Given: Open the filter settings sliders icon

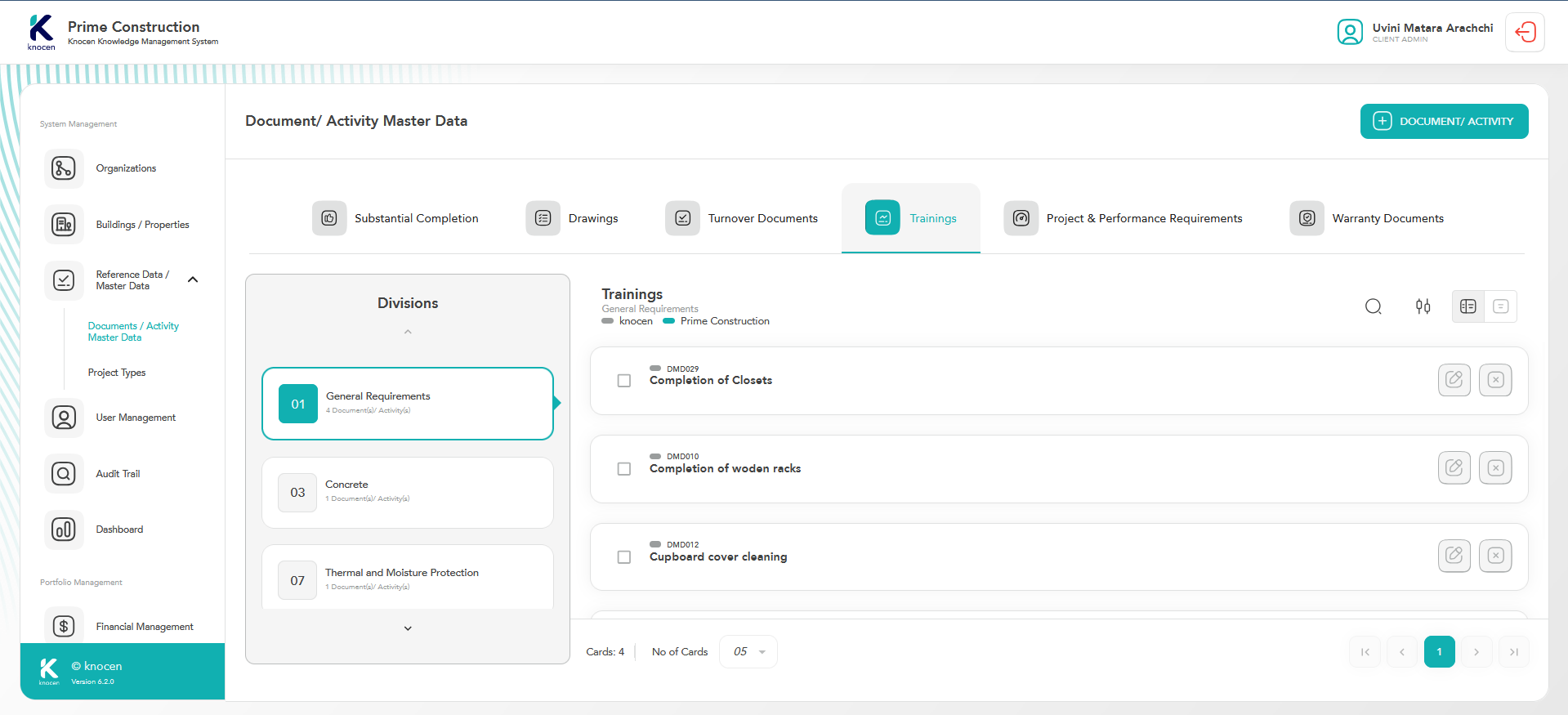Looking at the screenshot, I should click(1423, 306).
